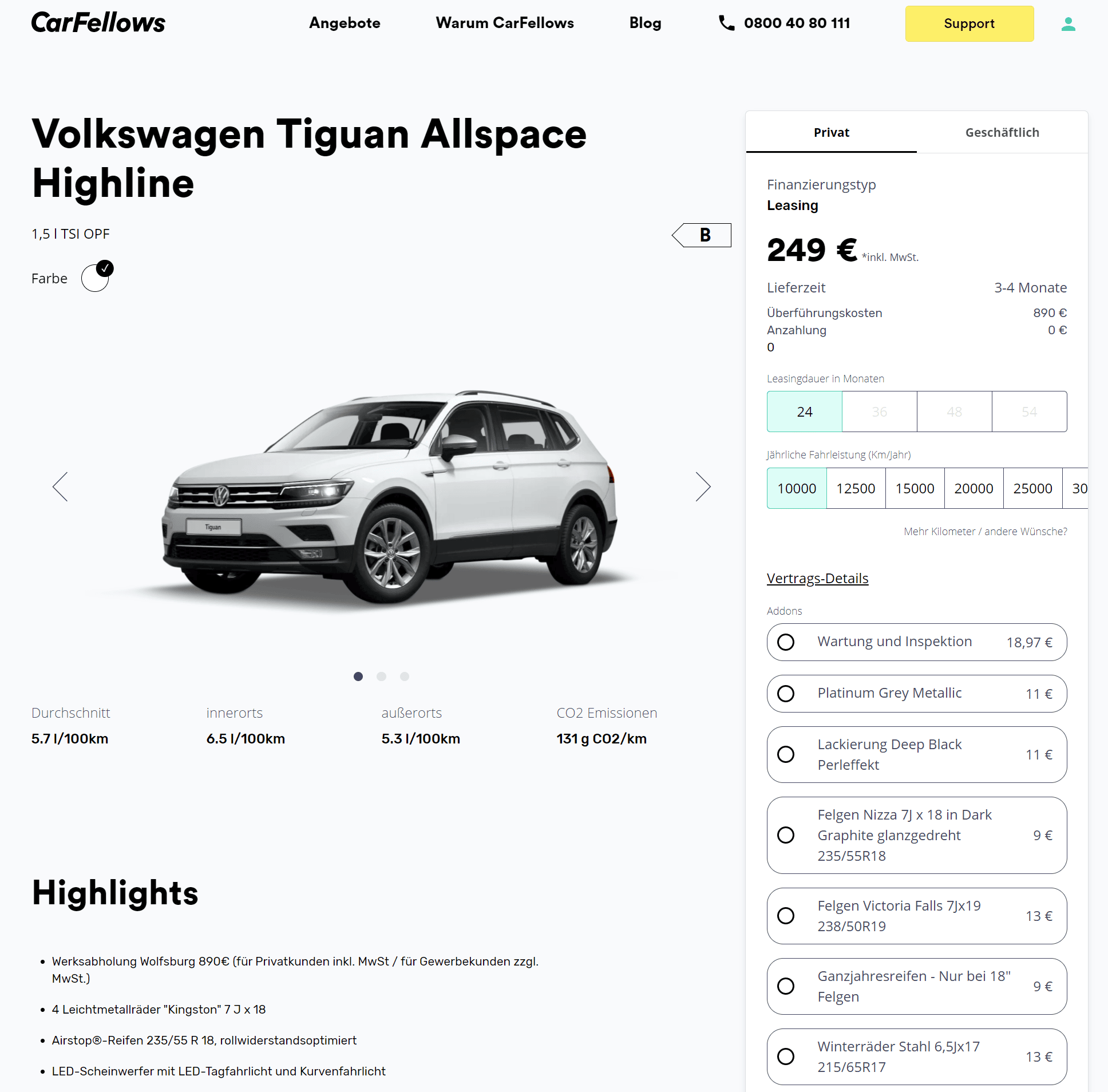The image size is (1108, 1092).
Task: Open the Vertrags-Details link
Action: click(817, 578)
